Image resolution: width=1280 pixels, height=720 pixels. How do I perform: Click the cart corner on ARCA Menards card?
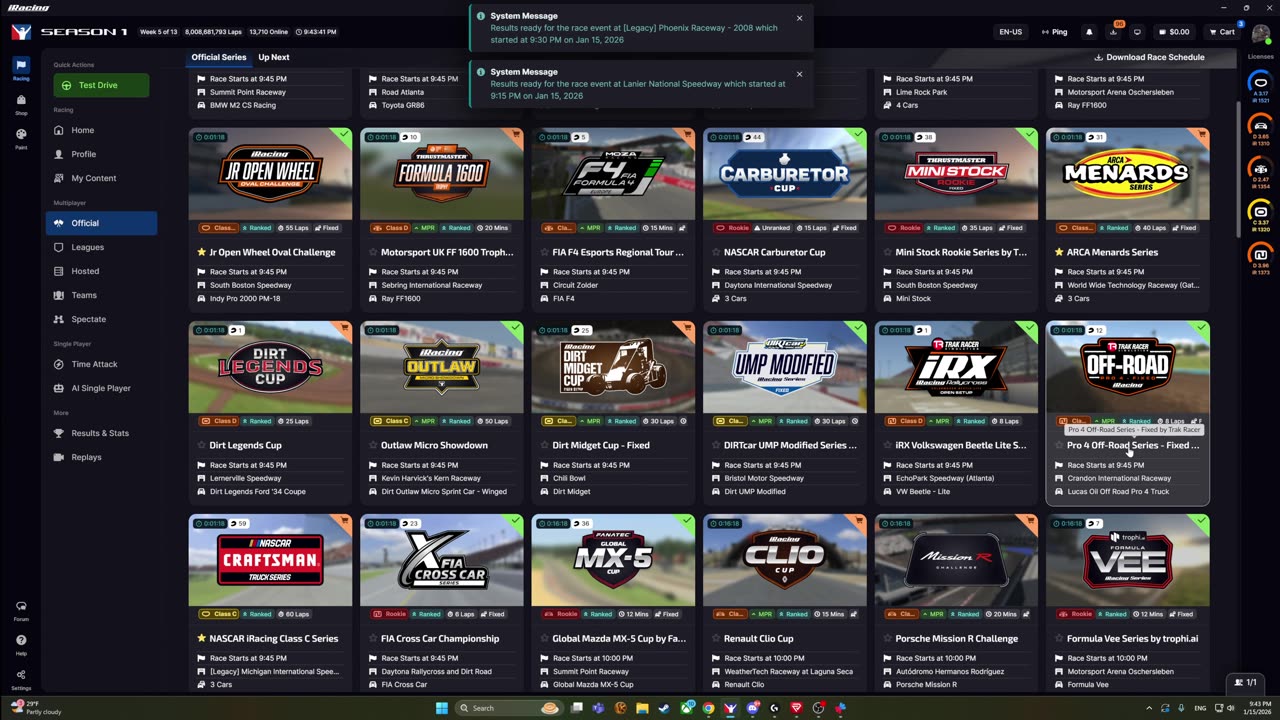1203,133
